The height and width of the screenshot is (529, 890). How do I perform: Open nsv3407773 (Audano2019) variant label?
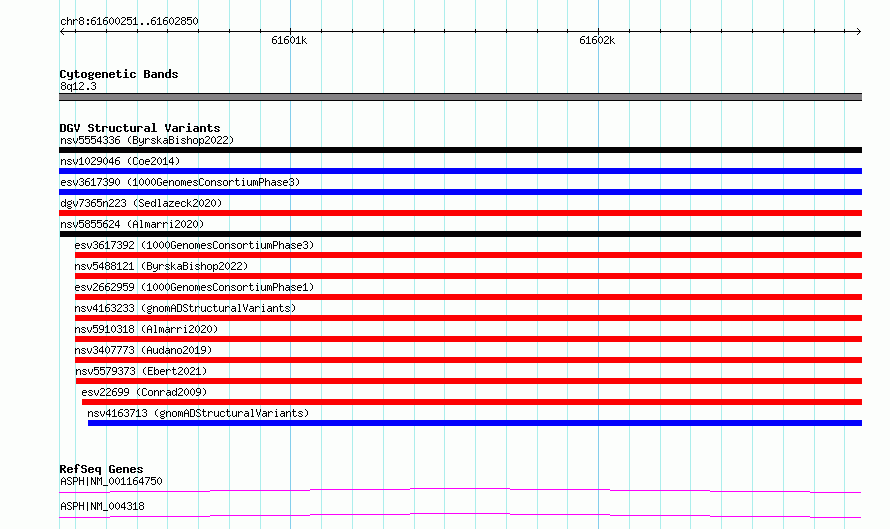coord(143,350)
